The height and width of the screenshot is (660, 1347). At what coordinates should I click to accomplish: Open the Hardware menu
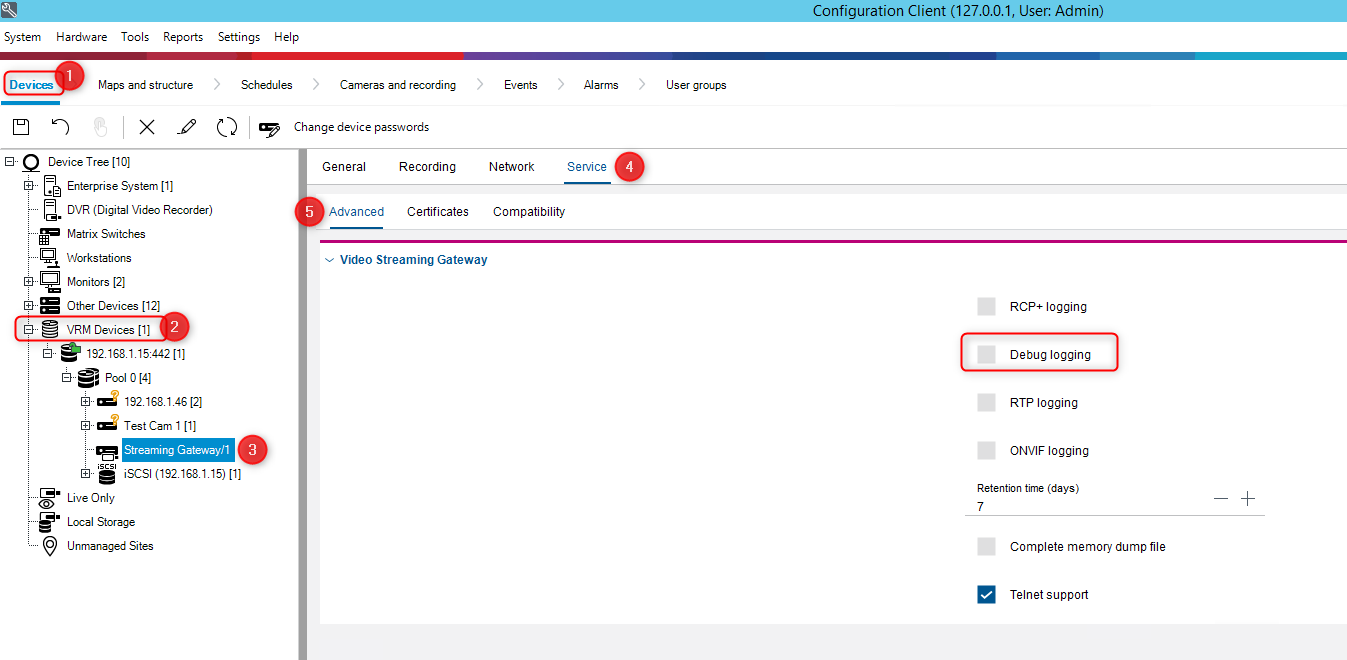81,37
